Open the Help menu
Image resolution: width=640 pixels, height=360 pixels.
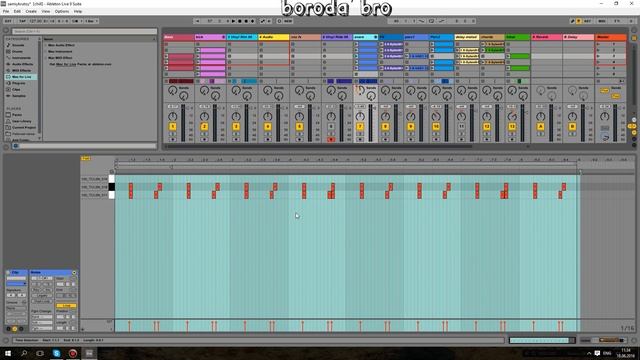(78, 11)
